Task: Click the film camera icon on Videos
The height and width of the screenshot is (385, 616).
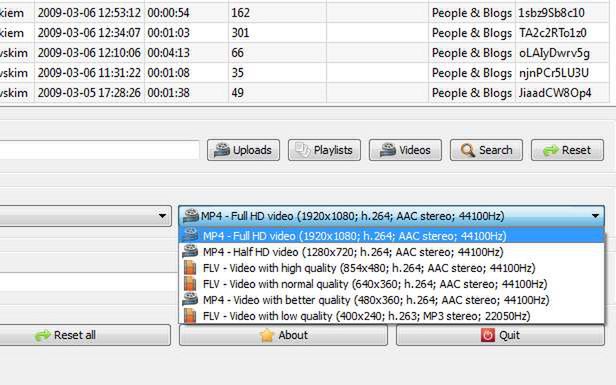Action: pyautogui.click(x=388, y=150)
